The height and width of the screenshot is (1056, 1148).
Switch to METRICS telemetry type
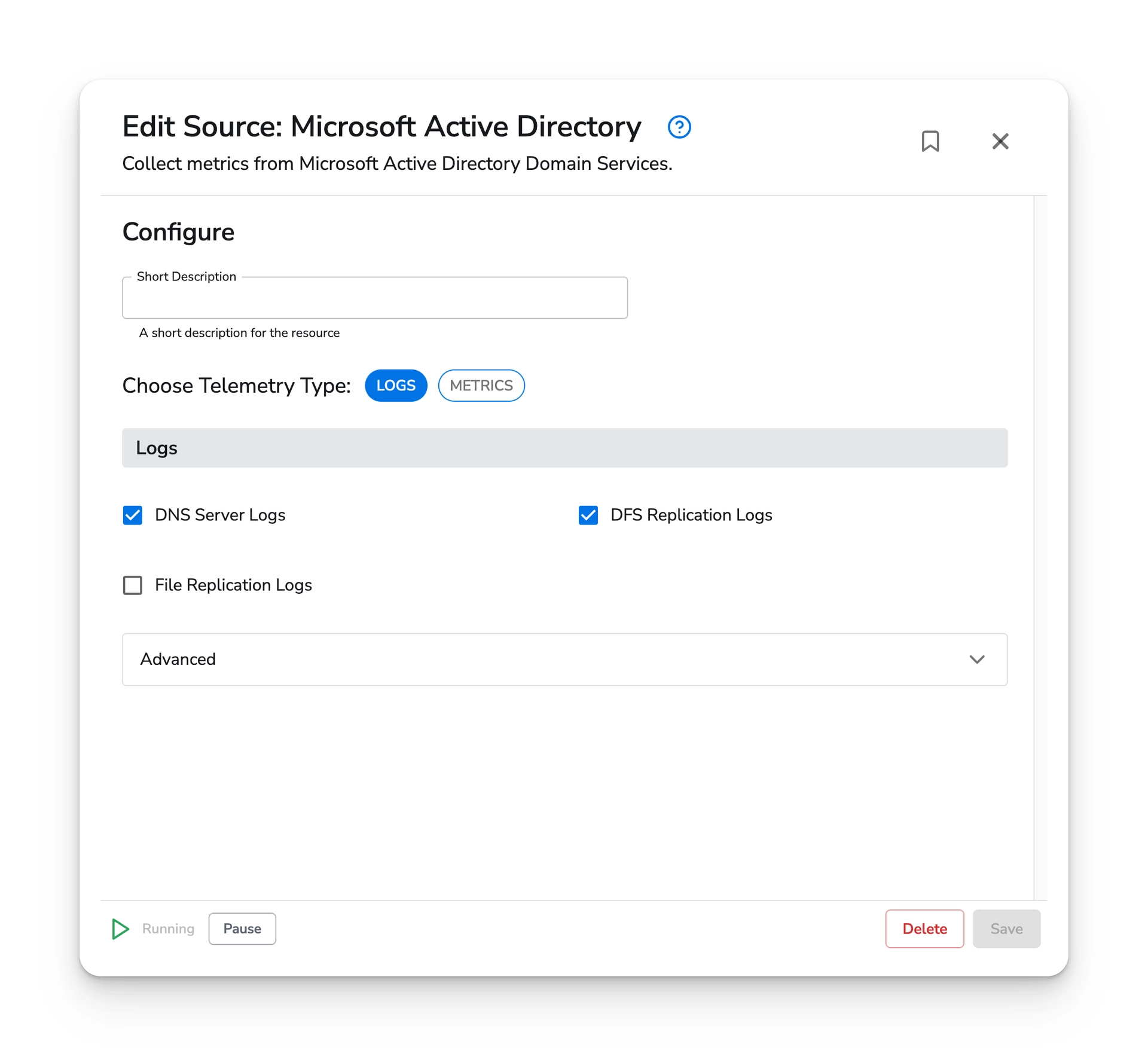(481, 386)
